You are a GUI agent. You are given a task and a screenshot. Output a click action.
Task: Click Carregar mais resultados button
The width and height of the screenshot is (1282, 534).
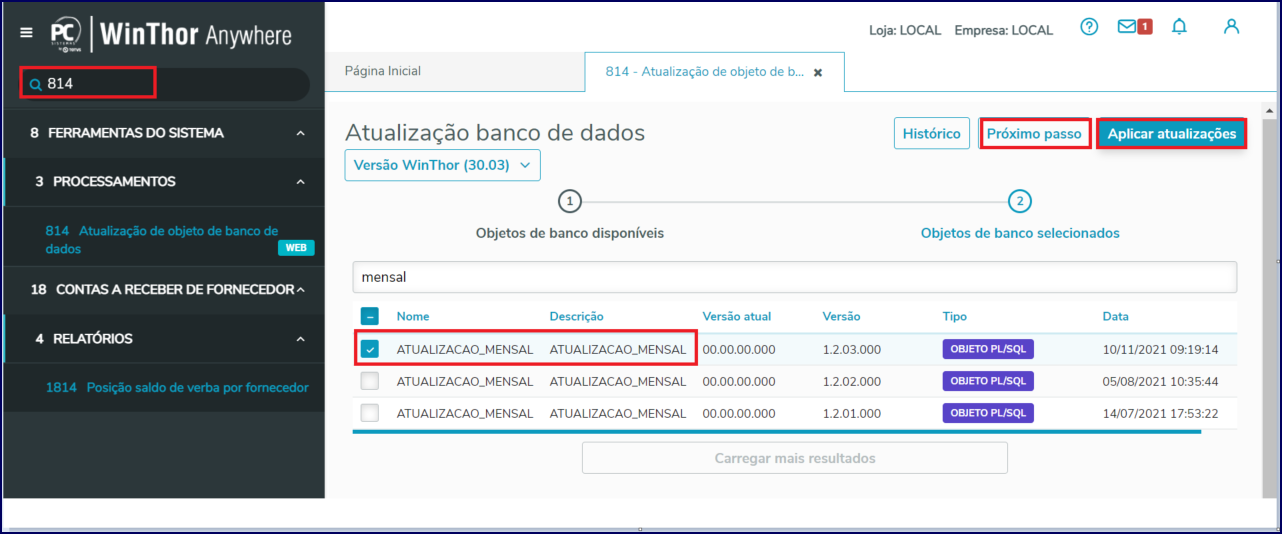coord(795,458)
